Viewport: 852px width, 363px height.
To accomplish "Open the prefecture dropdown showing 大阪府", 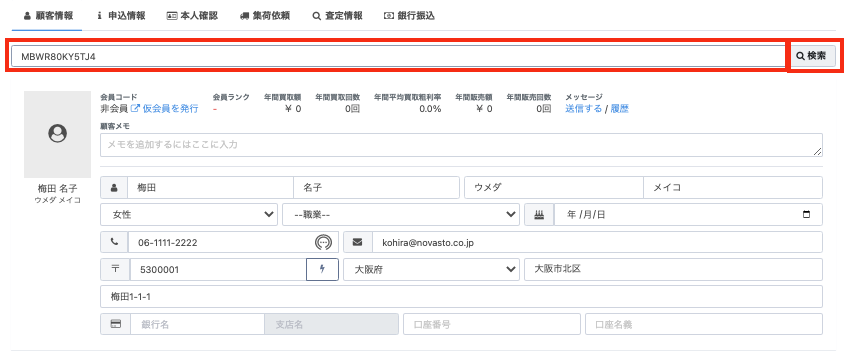I will [431, 269].
